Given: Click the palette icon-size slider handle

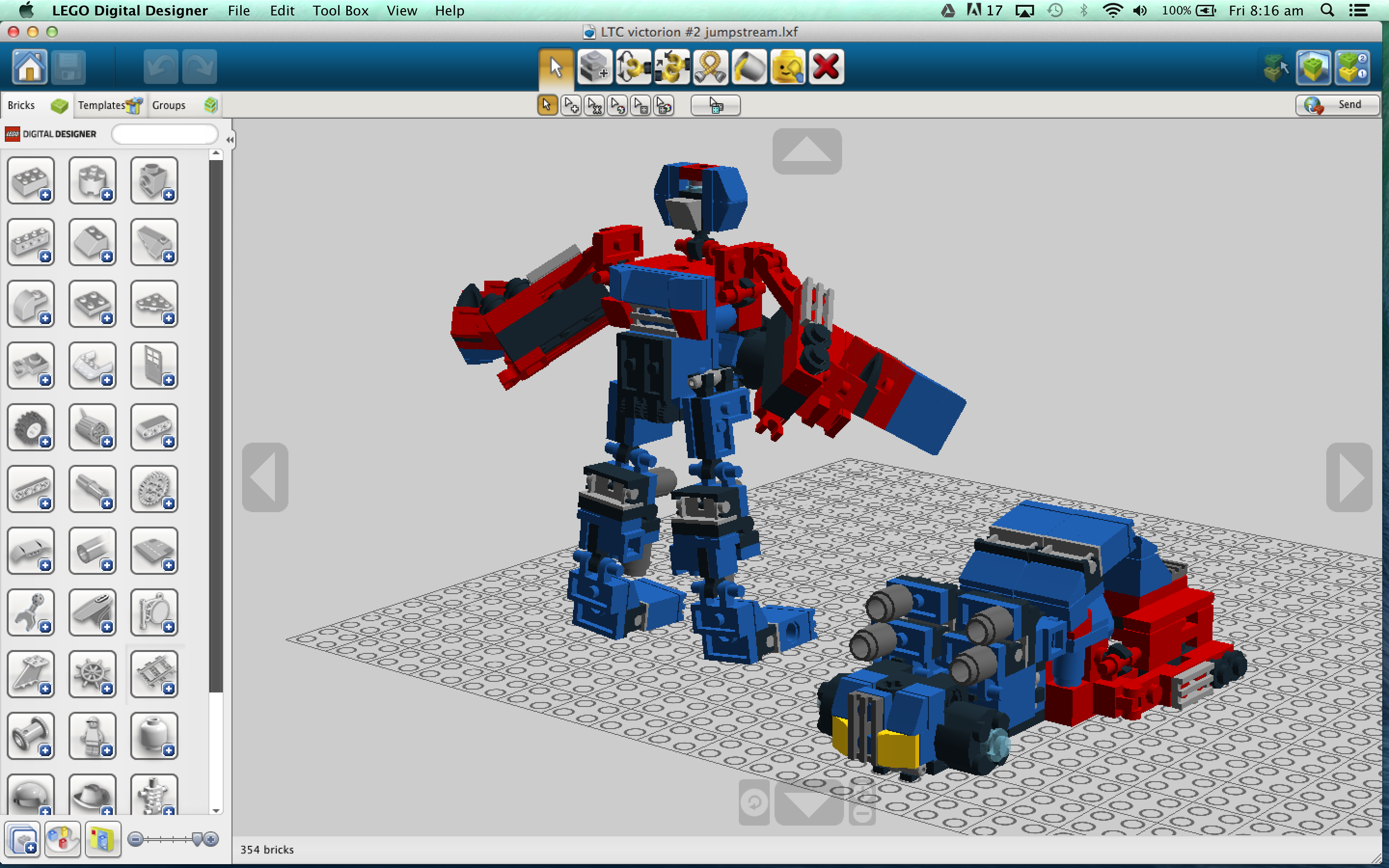Looking at the screenshot, I should click(197, 839).
